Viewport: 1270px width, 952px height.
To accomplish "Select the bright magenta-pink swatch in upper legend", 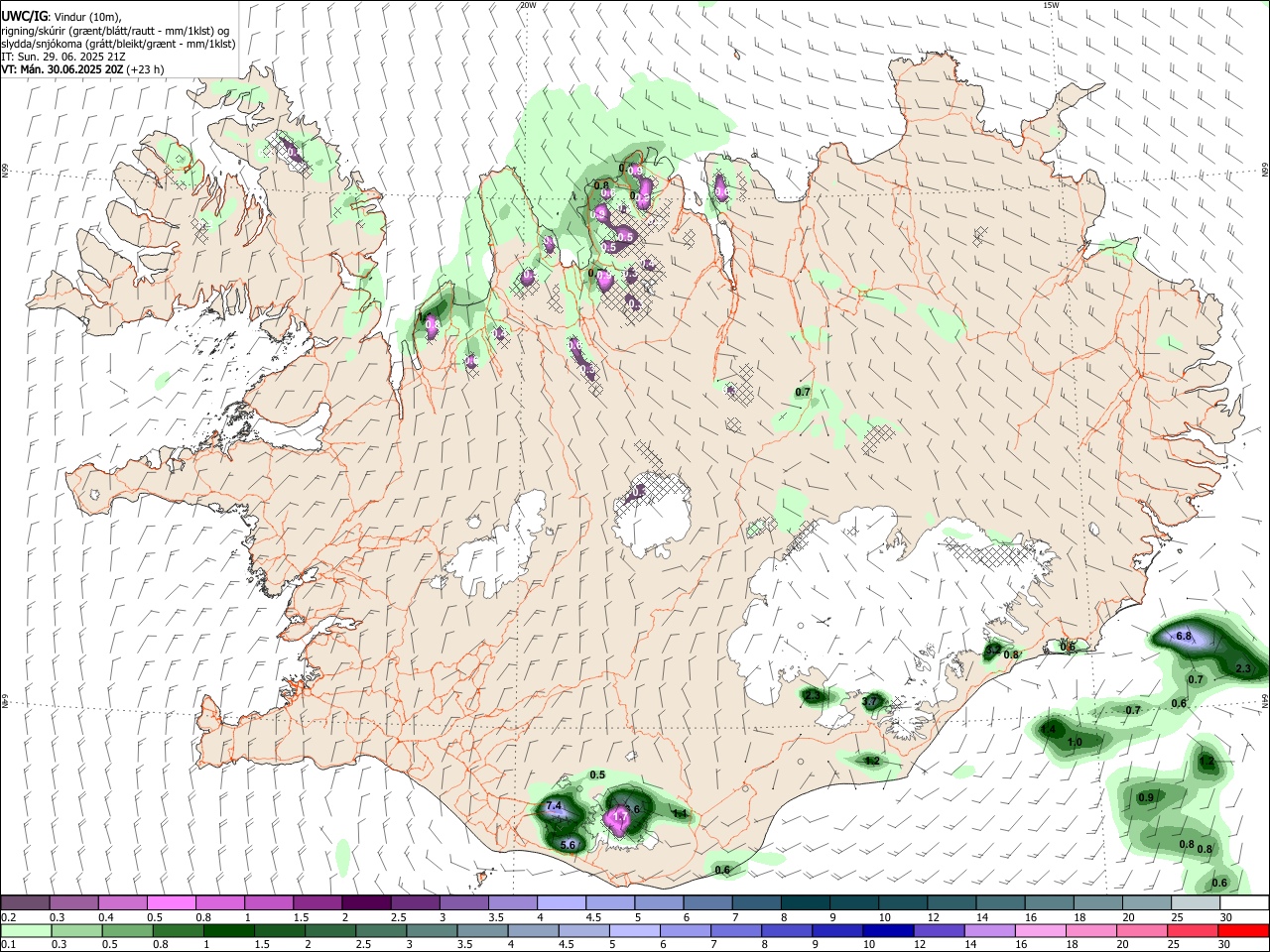I will (x=171, y=903).
